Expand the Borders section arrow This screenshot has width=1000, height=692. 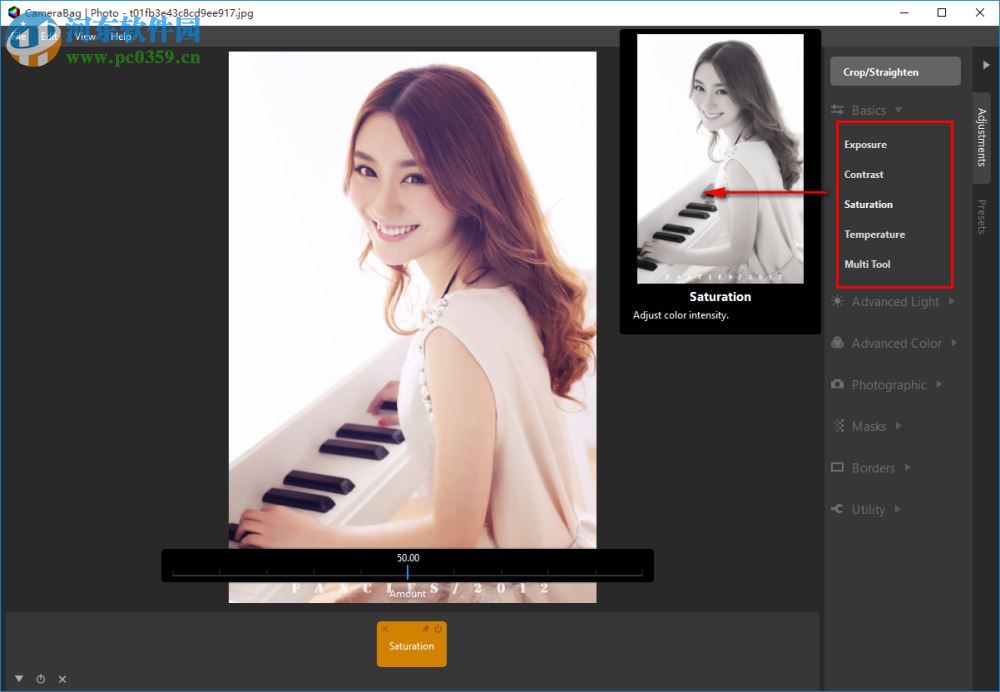(x=907, y=467)
